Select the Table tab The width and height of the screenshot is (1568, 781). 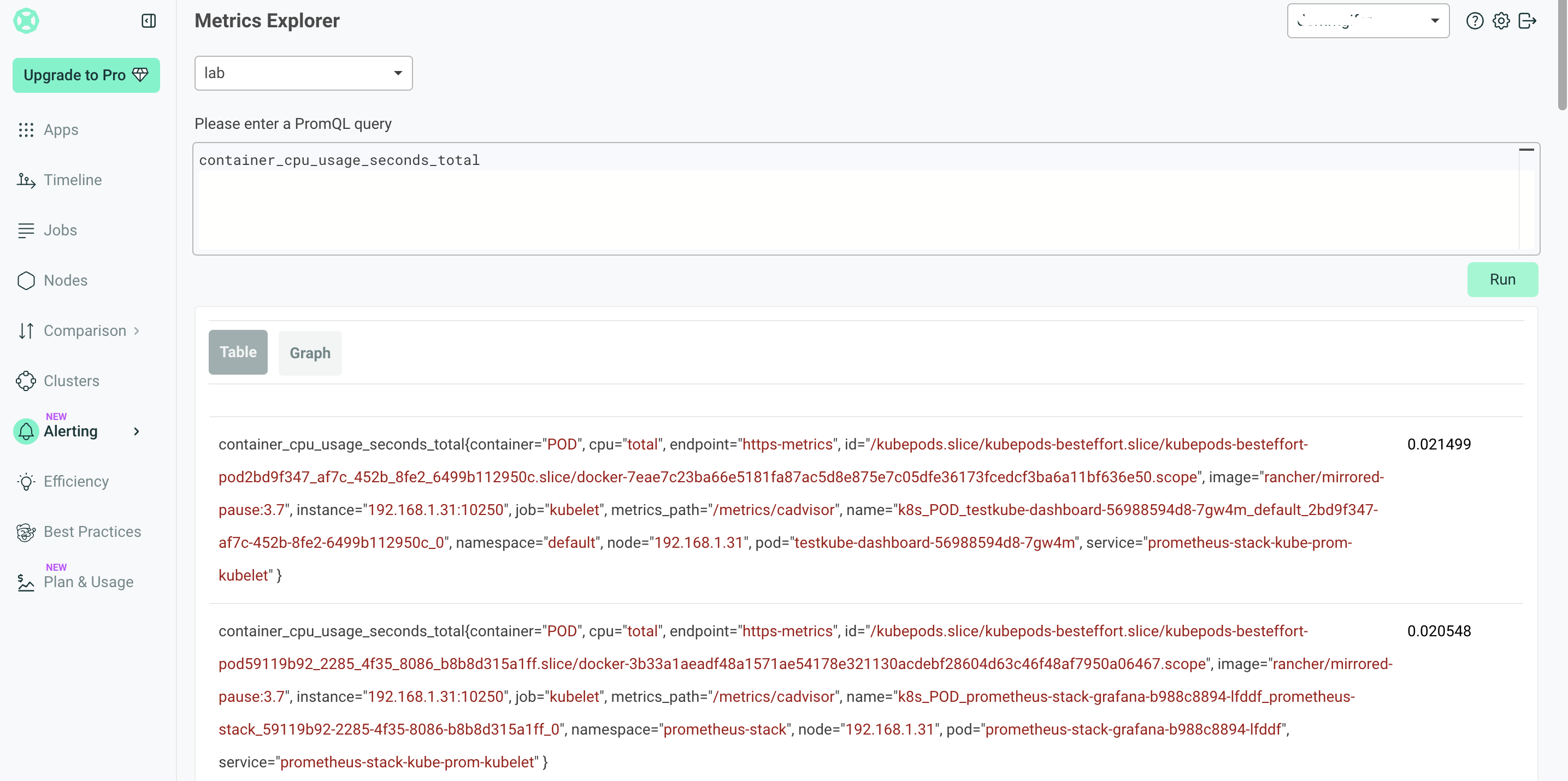tap(238, 352)
